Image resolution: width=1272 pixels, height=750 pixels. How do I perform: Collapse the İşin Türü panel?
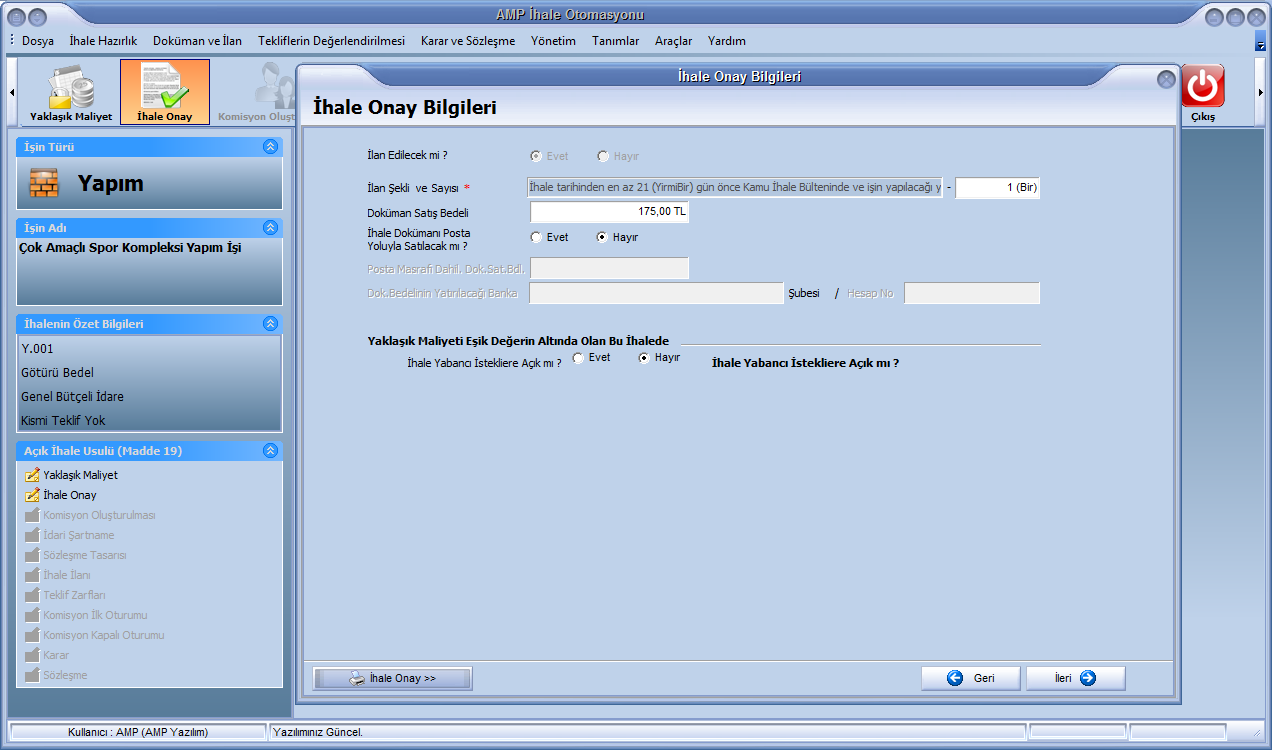point(269,147)
